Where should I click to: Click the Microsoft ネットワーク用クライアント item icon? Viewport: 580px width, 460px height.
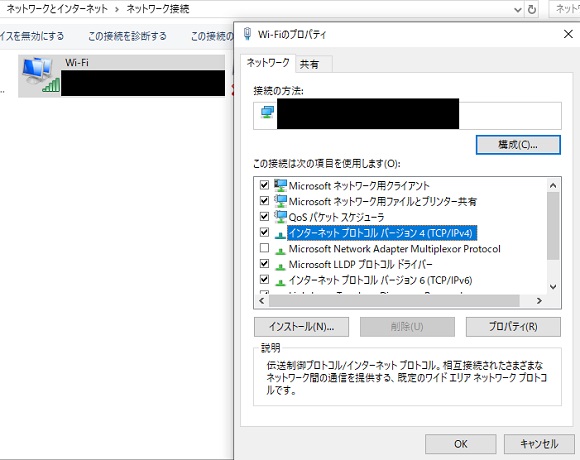280,185
